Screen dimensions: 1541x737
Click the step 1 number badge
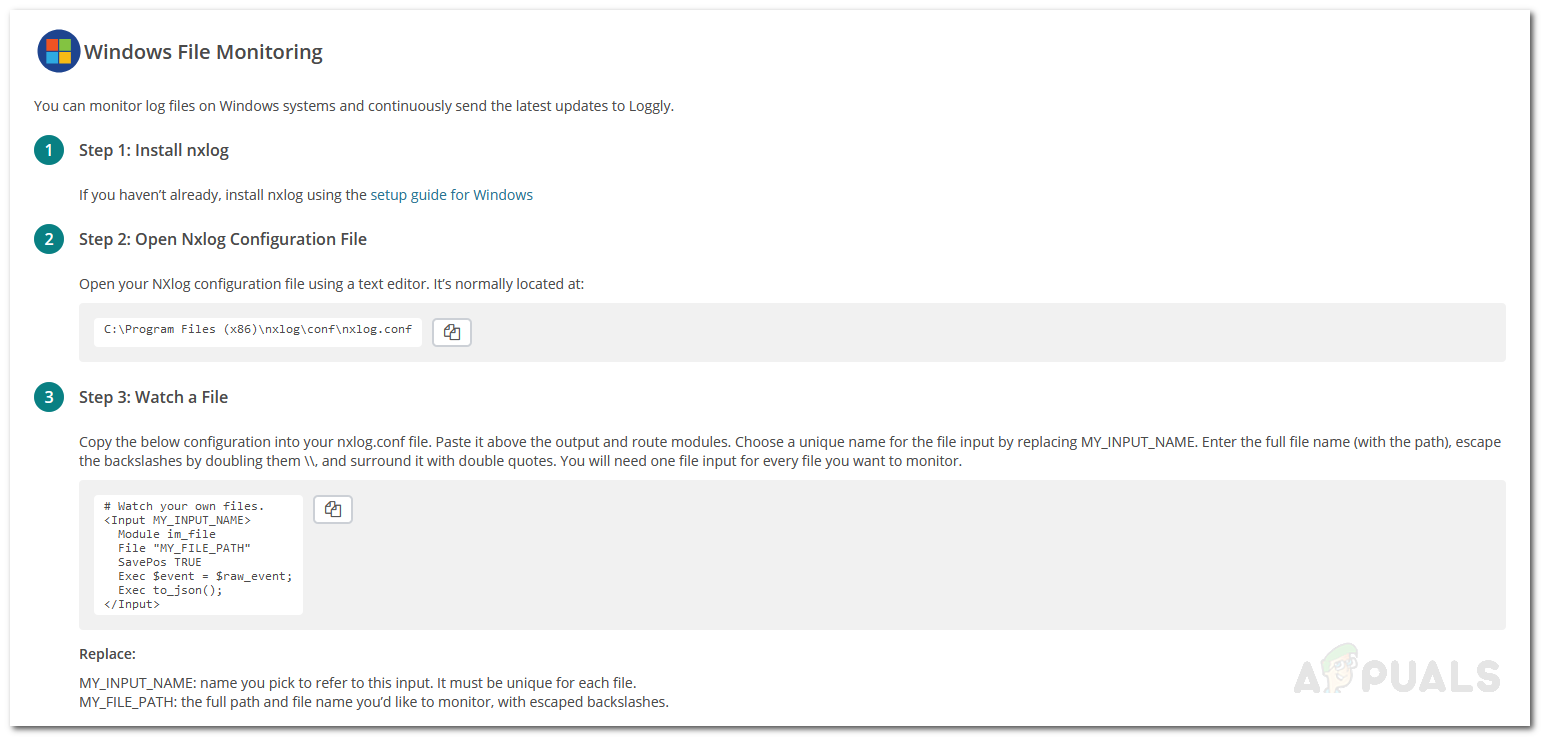click(49, 151)
